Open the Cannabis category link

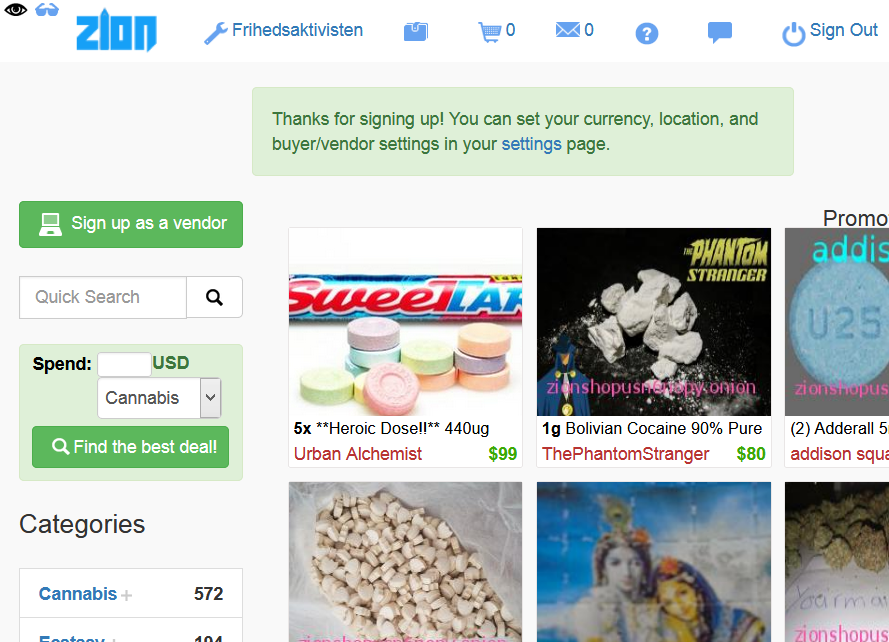(x=78, y=594)
